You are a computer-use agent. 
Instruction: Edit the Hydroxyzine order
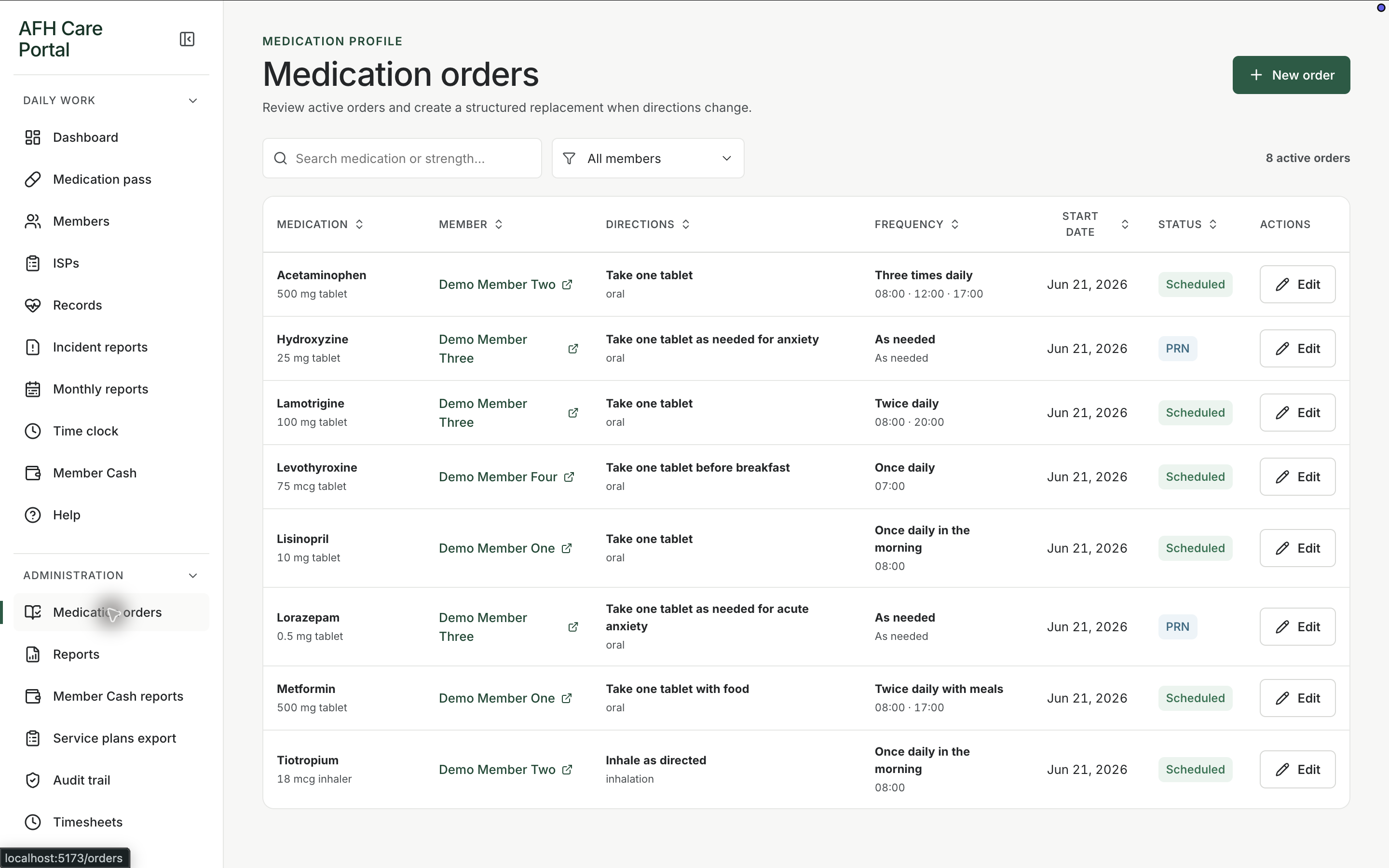click(1297, 349)
